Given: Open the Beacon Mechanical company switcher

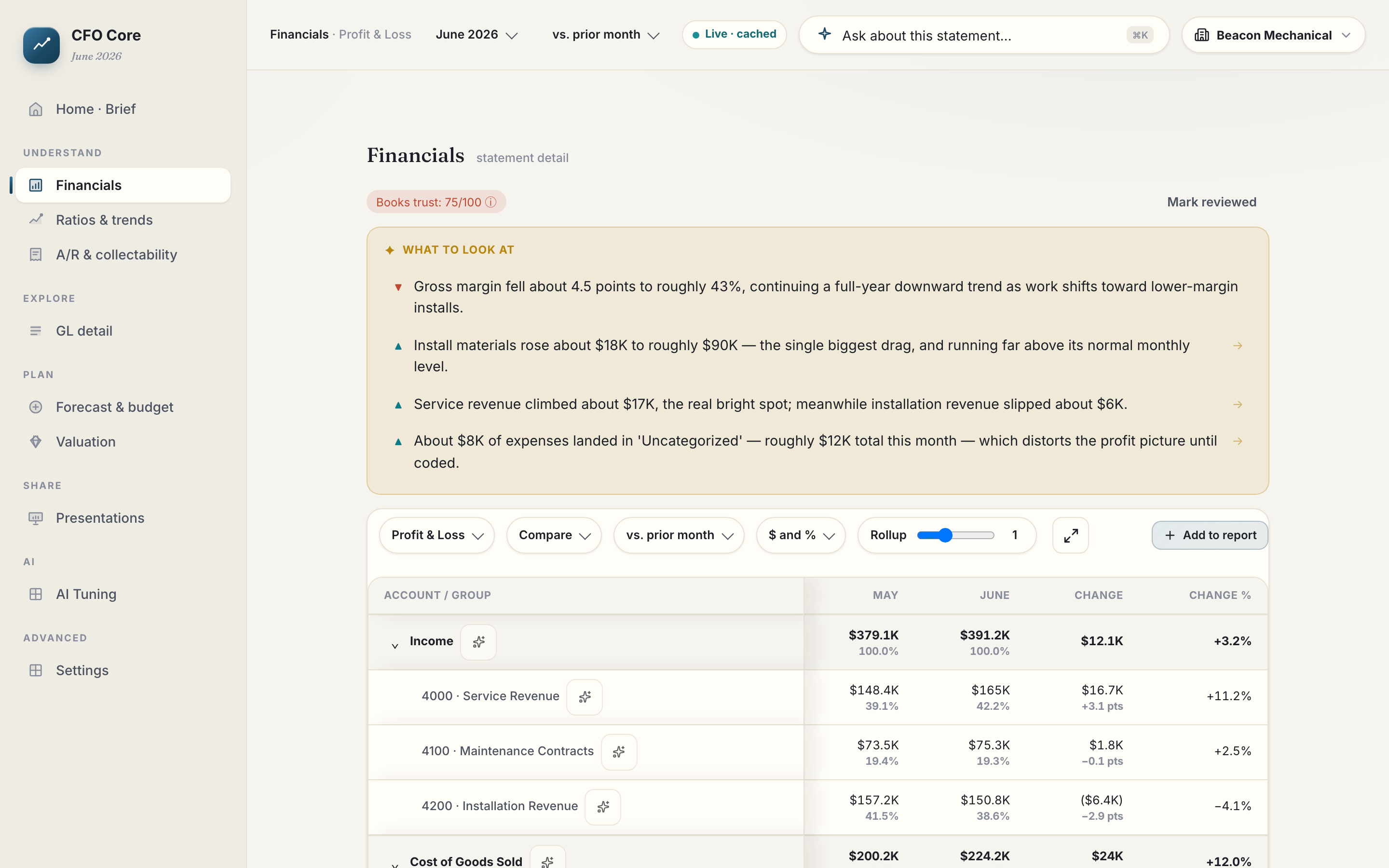Looking at the screenshot, I should [x=1273, y=35].
